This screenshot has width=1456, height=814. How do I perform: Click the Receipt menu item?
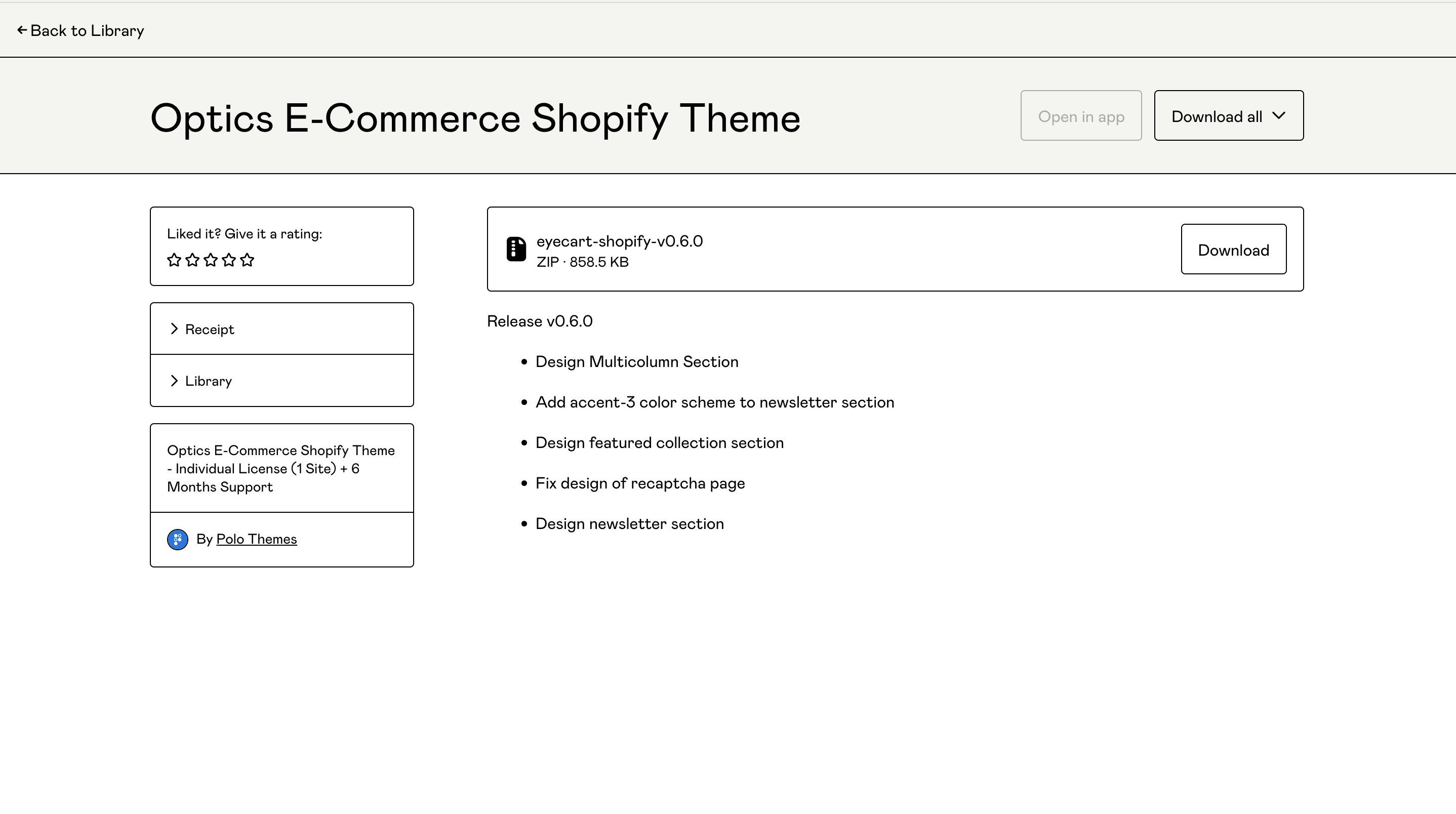[282, 328]
